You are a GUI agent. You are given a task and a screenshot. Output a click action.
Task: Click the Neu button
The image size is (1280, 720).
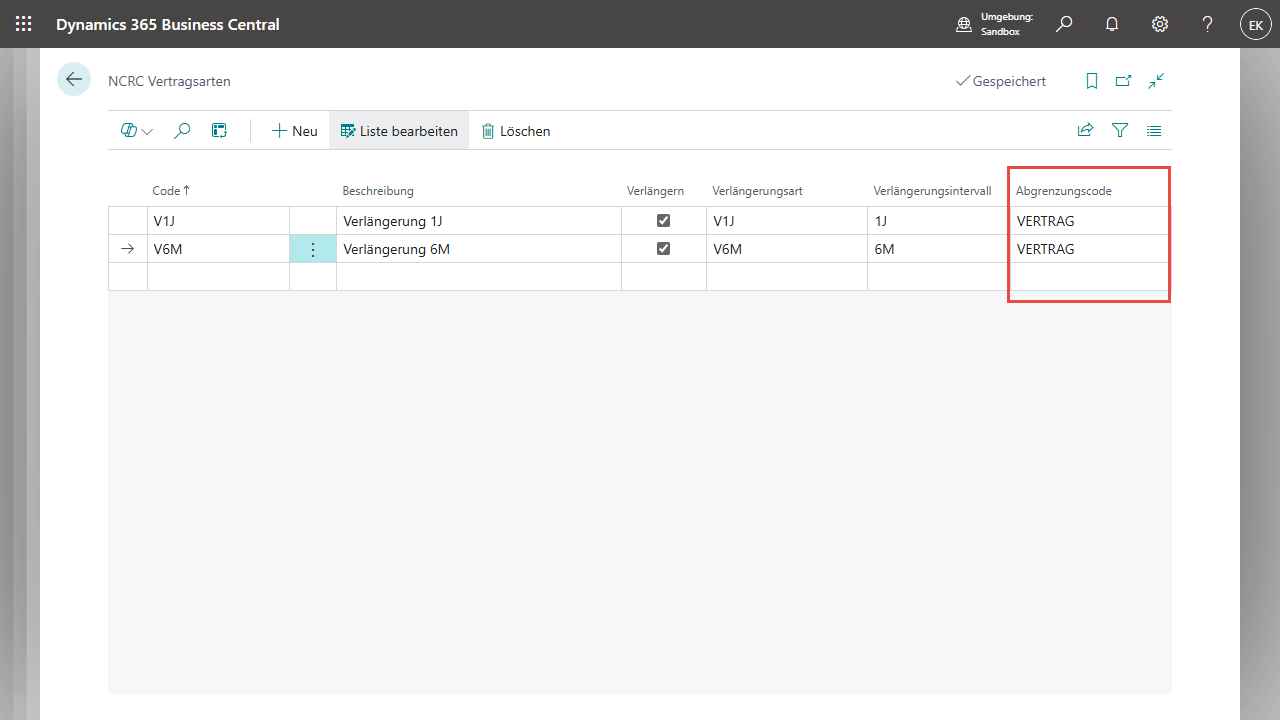click(295, 131)
